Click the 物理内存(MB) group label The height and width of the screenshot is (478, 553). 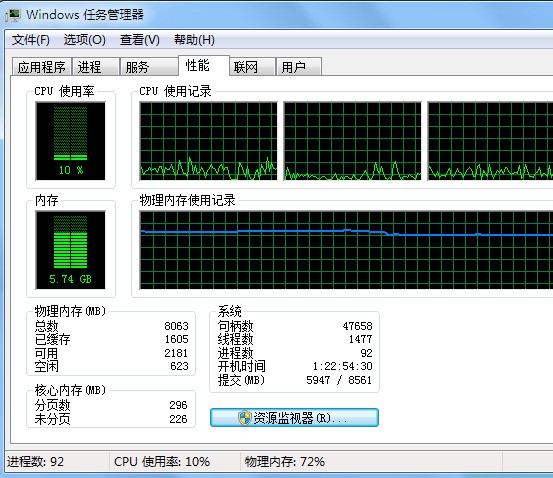pyautogui.click(x=70, y=311)
